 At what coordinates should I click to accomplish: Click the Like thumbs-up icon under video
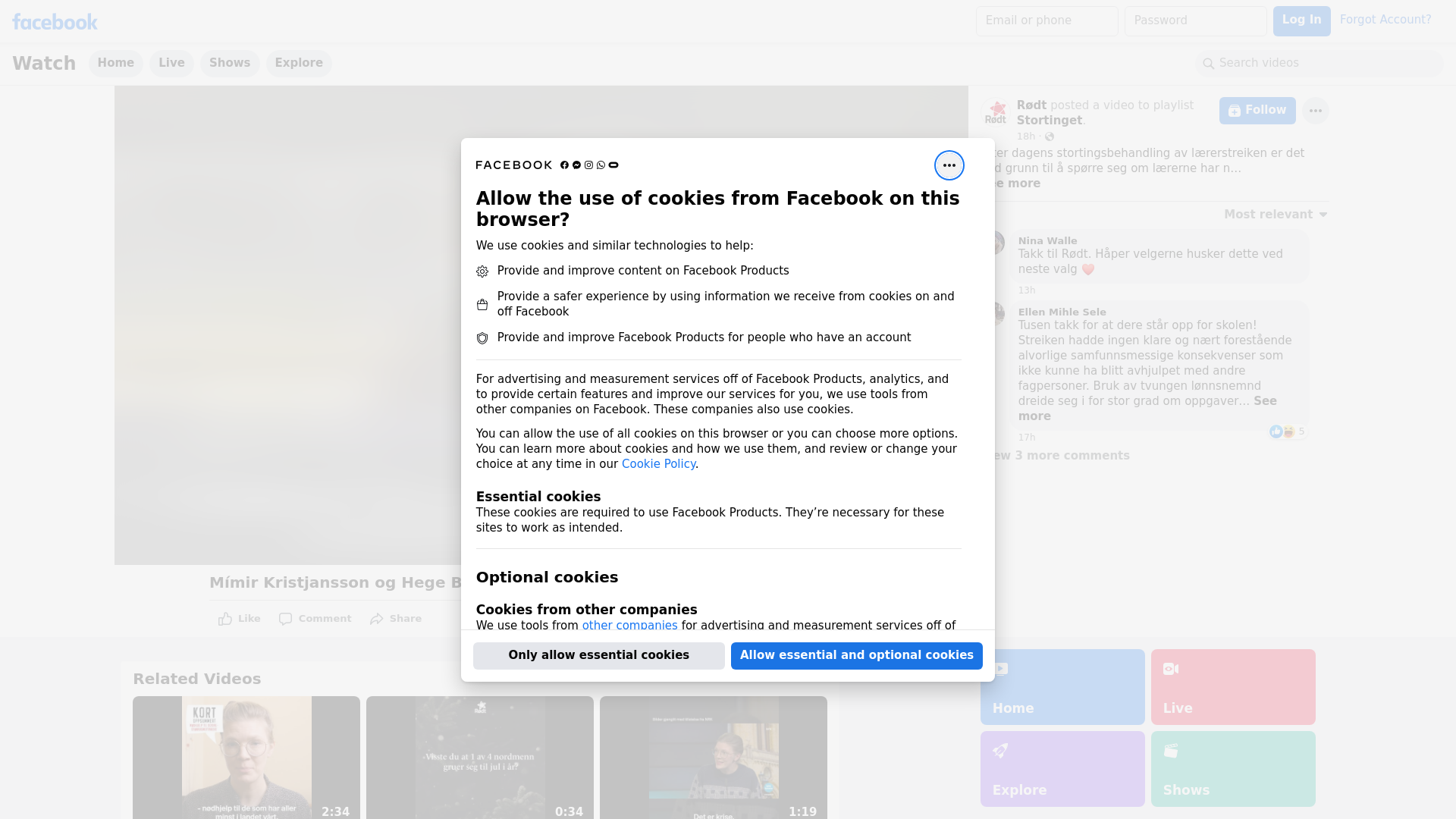point(225,619)
